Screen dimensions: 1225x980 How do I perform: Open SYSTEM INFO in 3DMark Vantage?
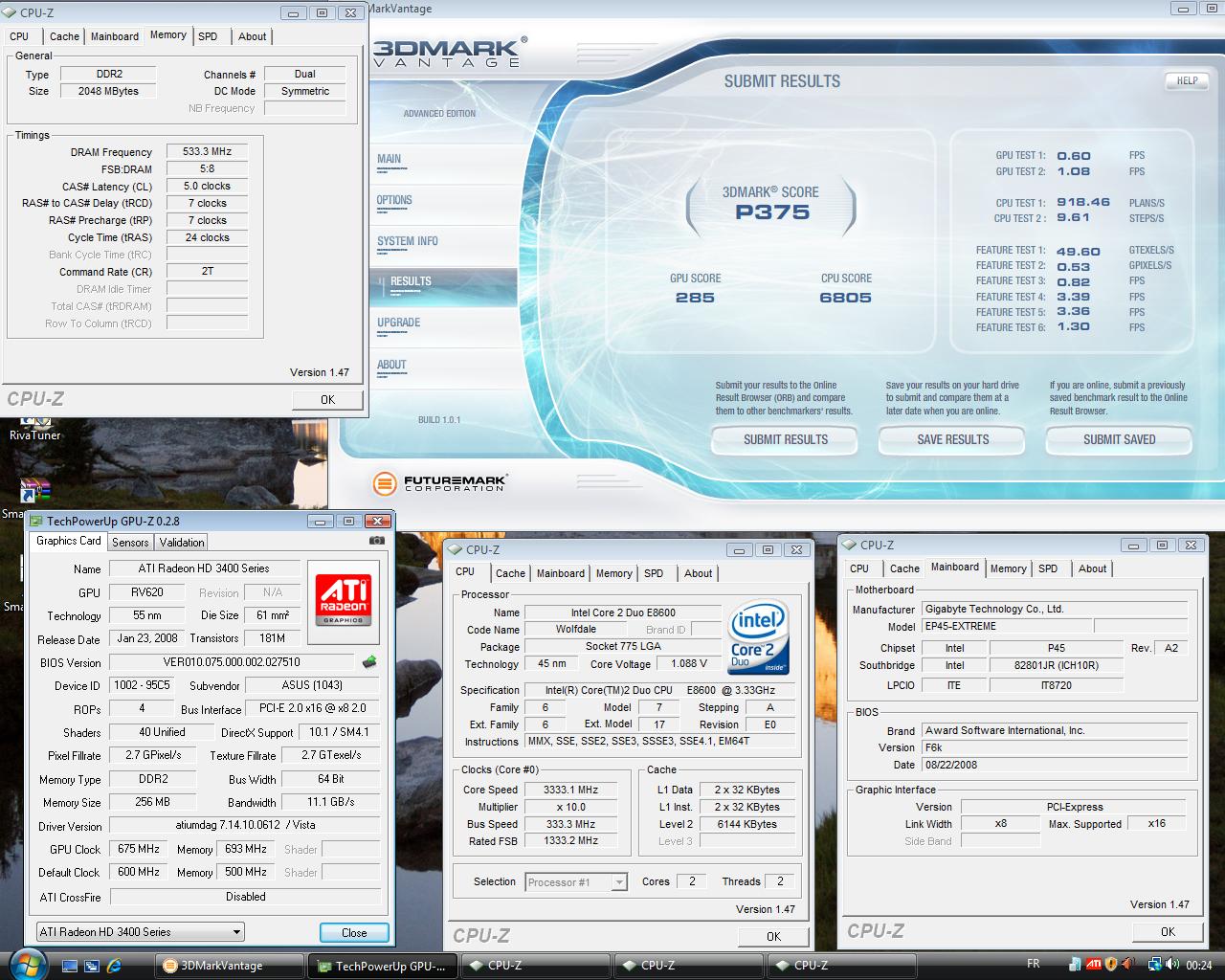pos(407,241)
